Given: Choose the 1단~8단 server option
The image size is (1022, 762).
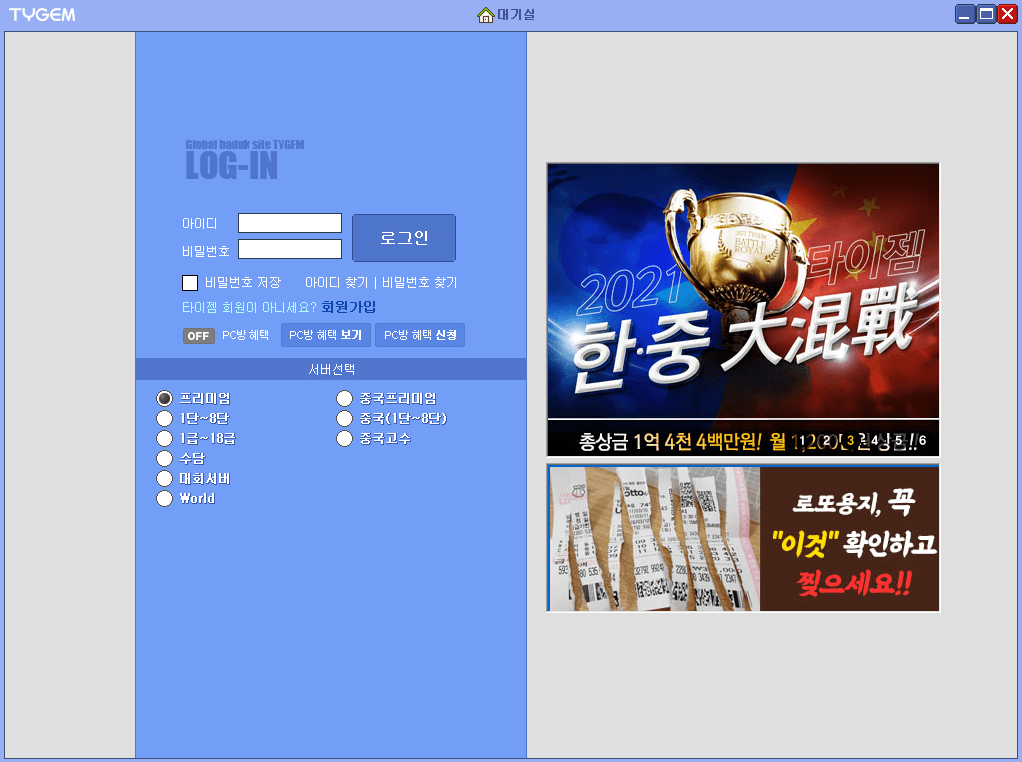Looking at the screenshot, I should pos(164,418).
